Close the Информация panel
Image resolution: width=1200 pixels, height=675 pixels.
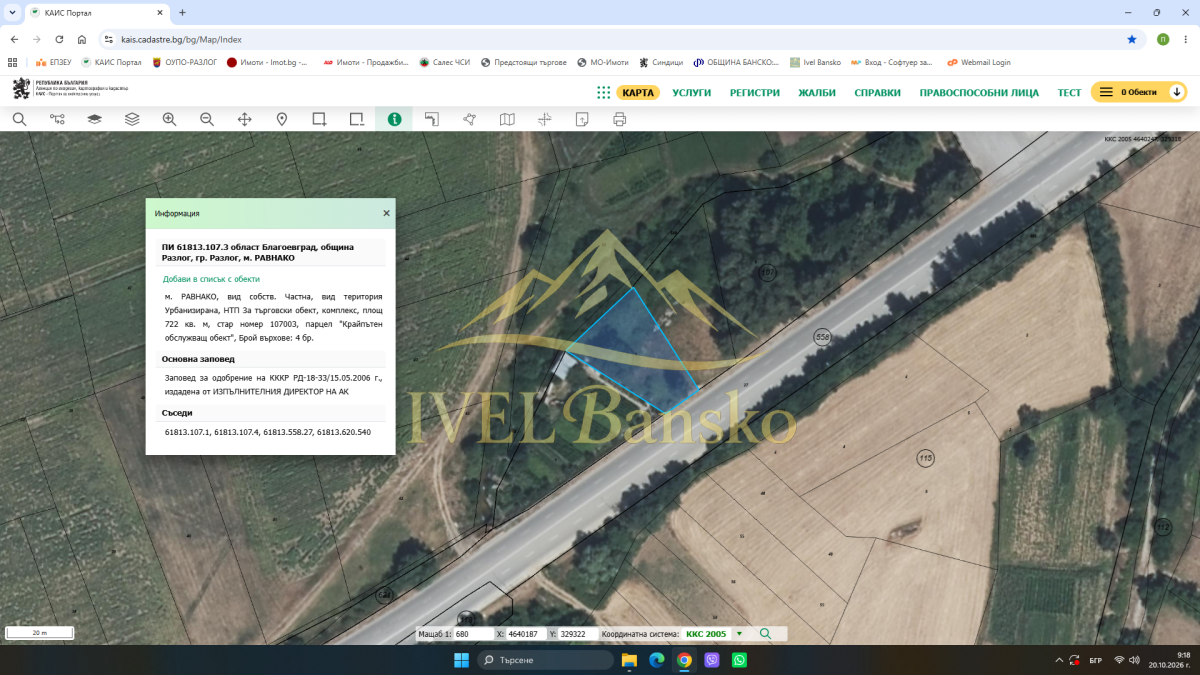[x=386, y=213]
